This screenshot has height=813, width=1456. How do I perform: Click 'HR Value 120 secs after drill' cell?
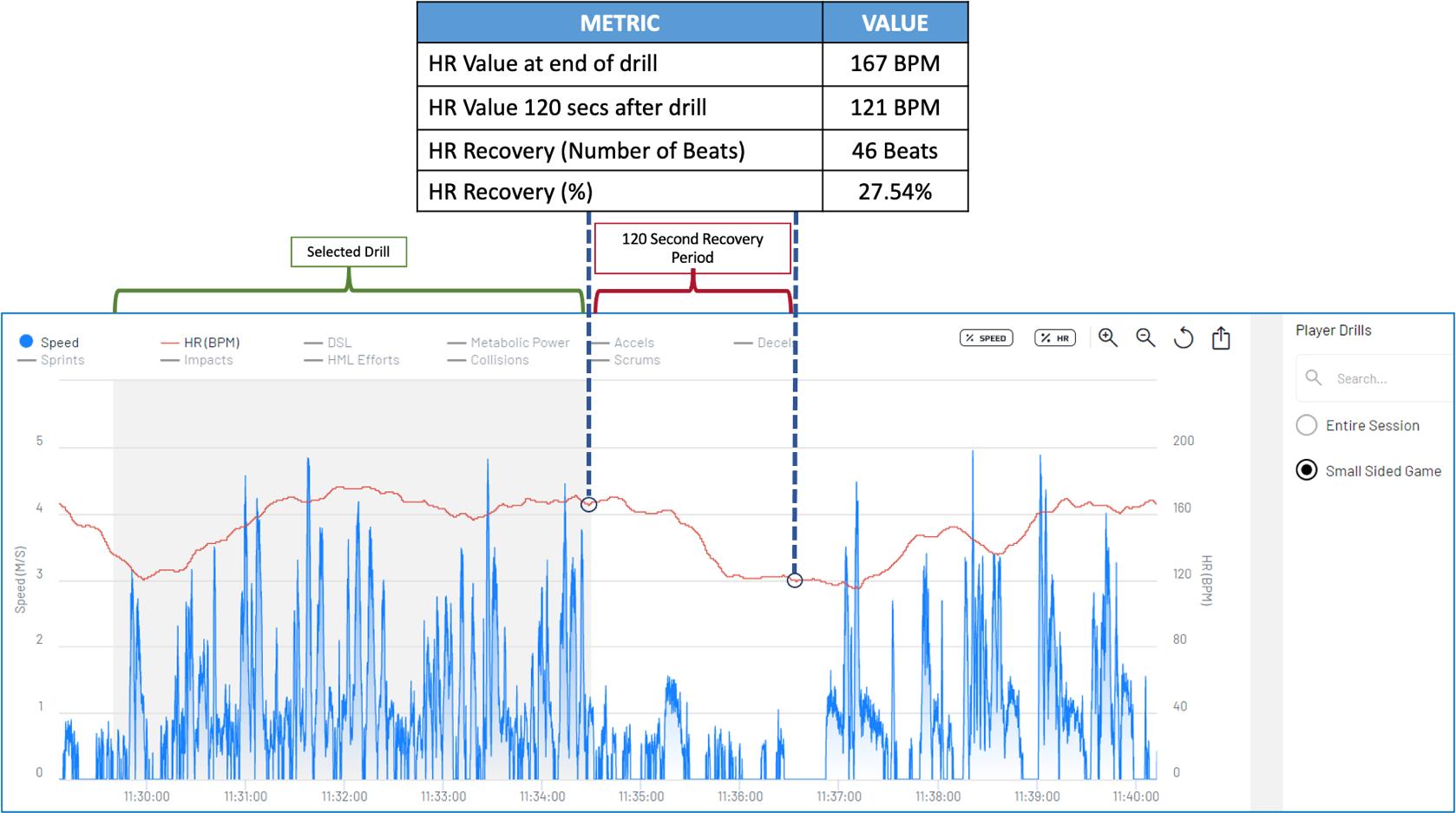pos(620,108)
